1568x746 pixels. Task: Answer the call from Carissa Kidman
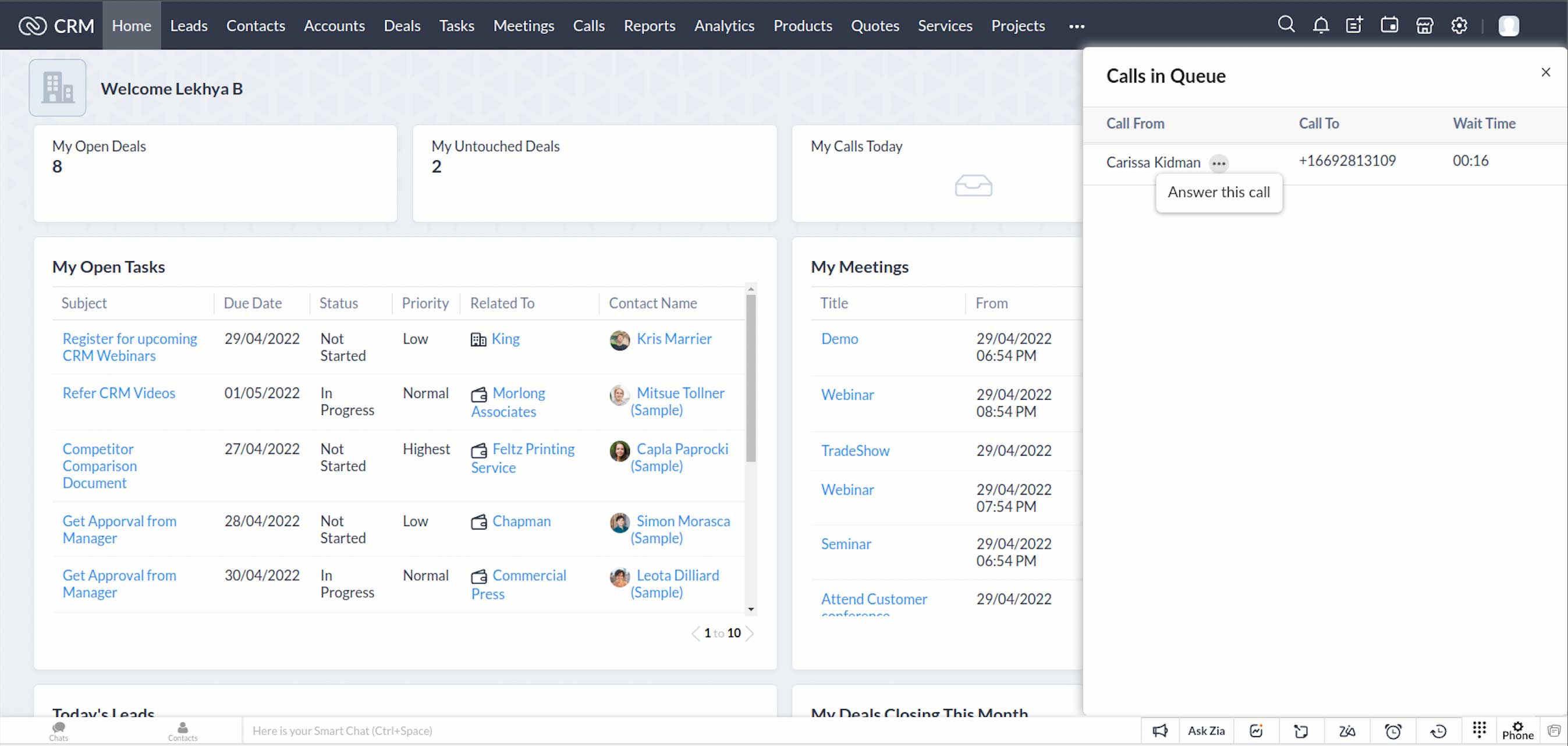tap(1219, 192)
